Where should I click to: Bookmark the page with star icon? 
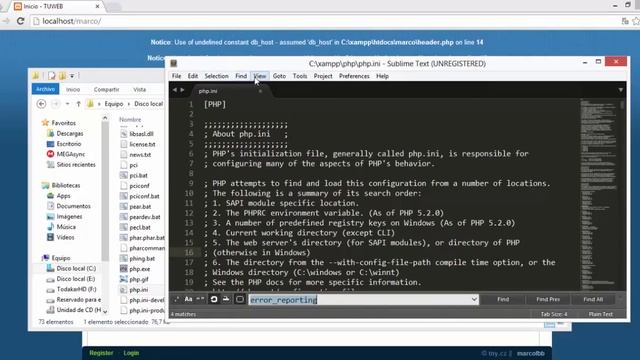(636, 21)
